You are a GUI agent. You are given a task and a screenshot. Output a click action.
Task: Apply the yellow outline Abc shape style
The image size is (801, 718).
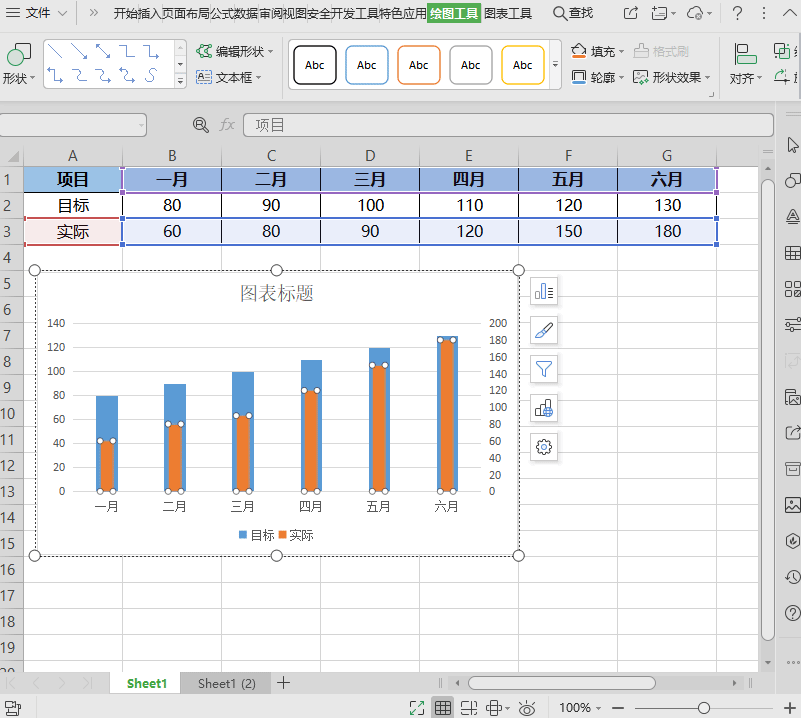(x=523, y=65)
